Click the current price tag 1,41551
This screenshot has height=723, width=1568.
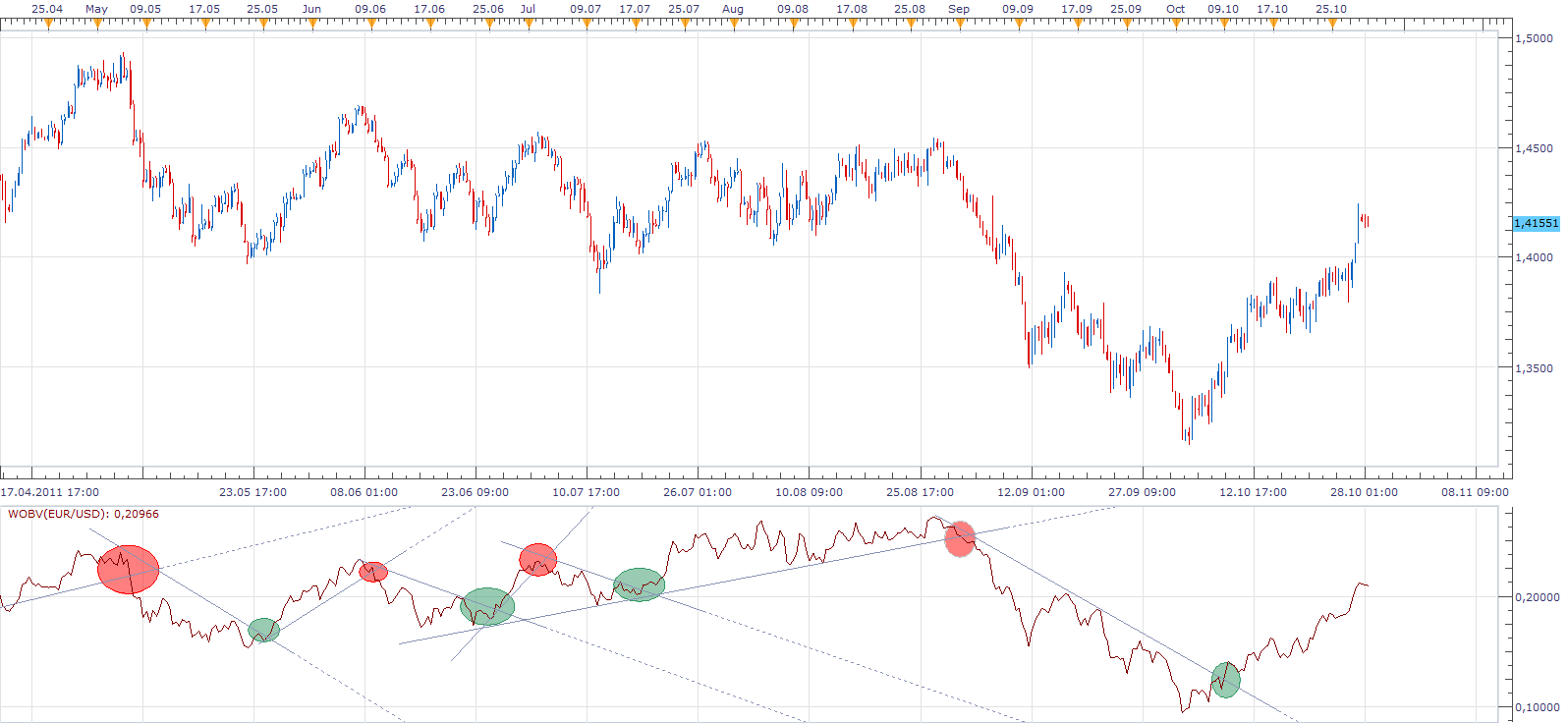tap(1536, 223)
